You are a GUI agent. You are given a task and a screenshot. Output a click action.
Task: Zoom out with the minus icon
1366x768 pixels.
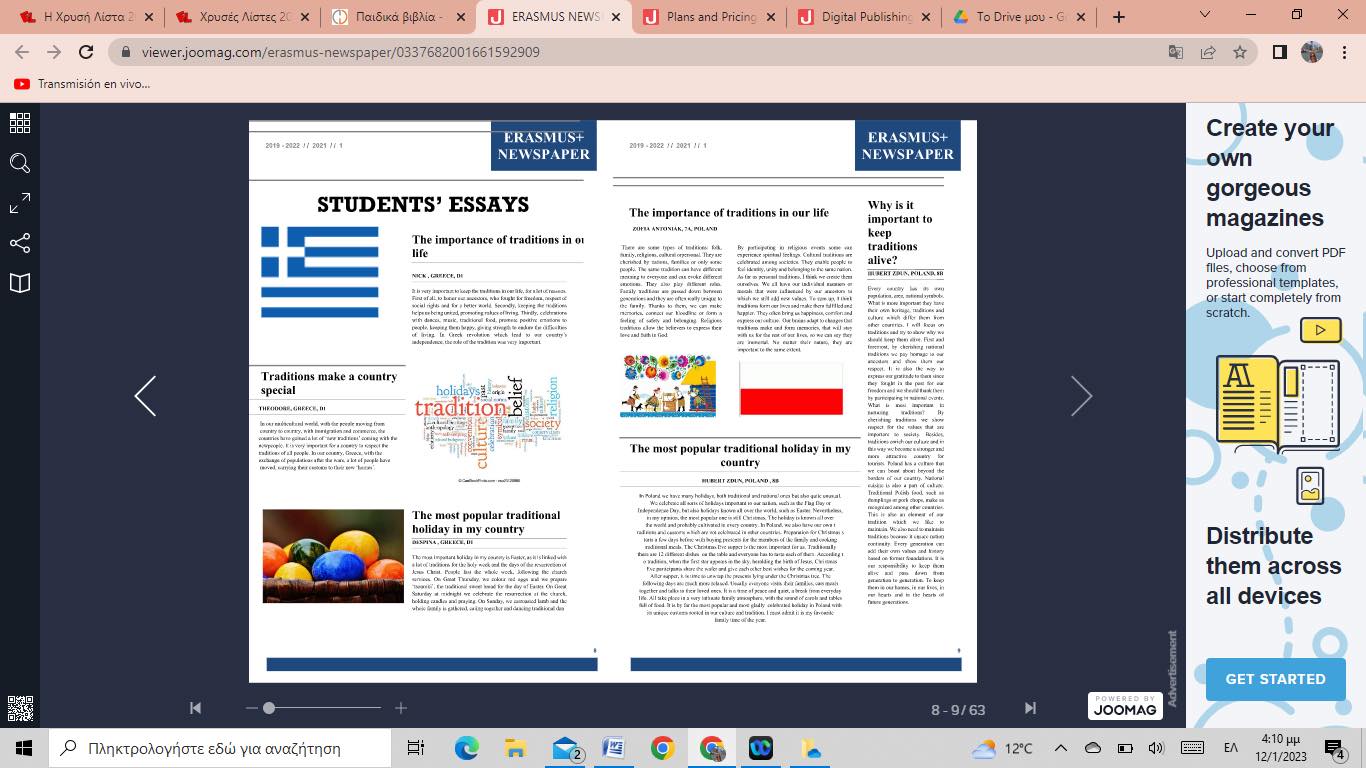click(x=252, y=708)
